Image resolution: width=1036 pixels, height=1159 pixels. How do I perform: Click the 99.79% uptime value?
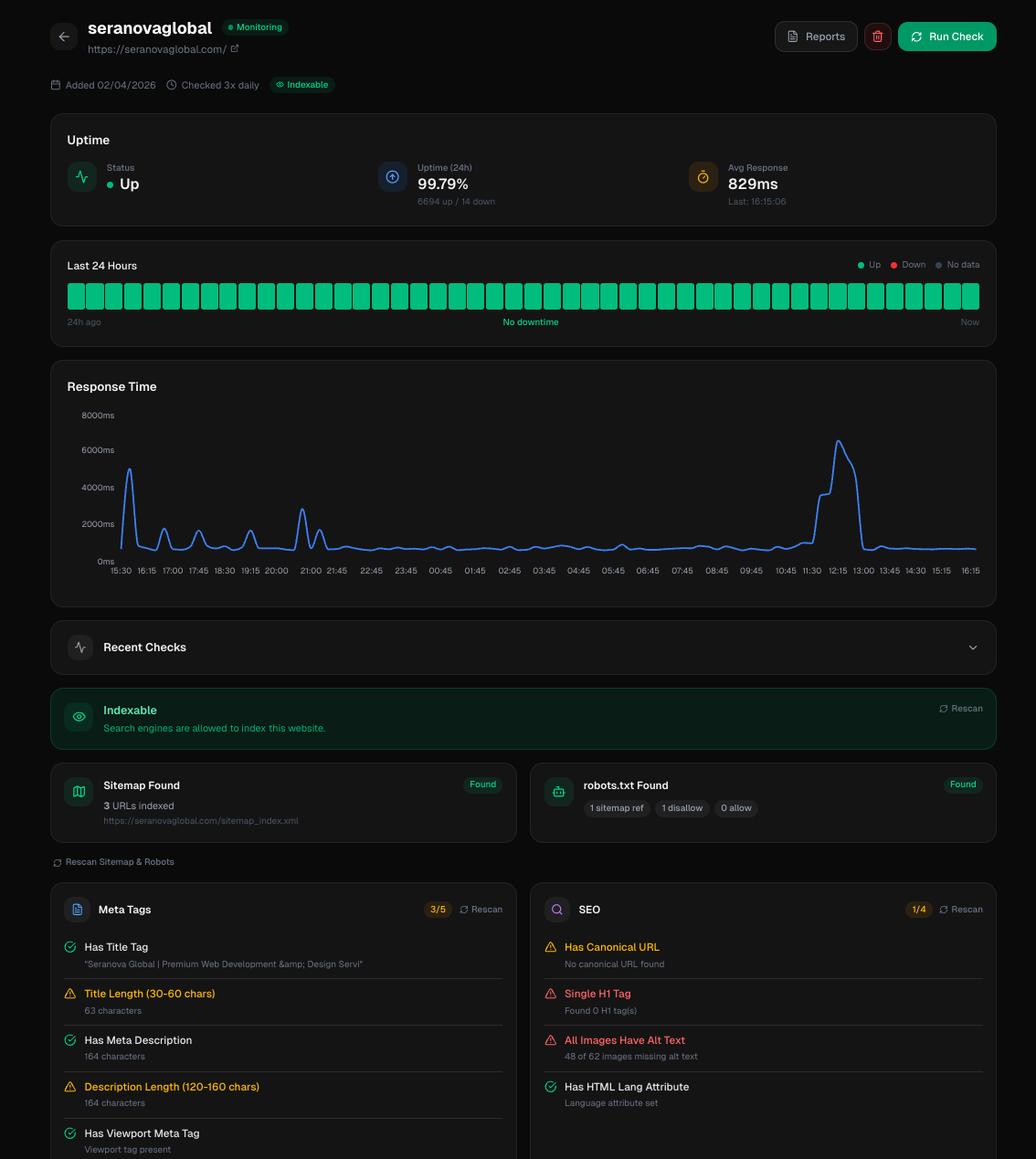(443, 184)
